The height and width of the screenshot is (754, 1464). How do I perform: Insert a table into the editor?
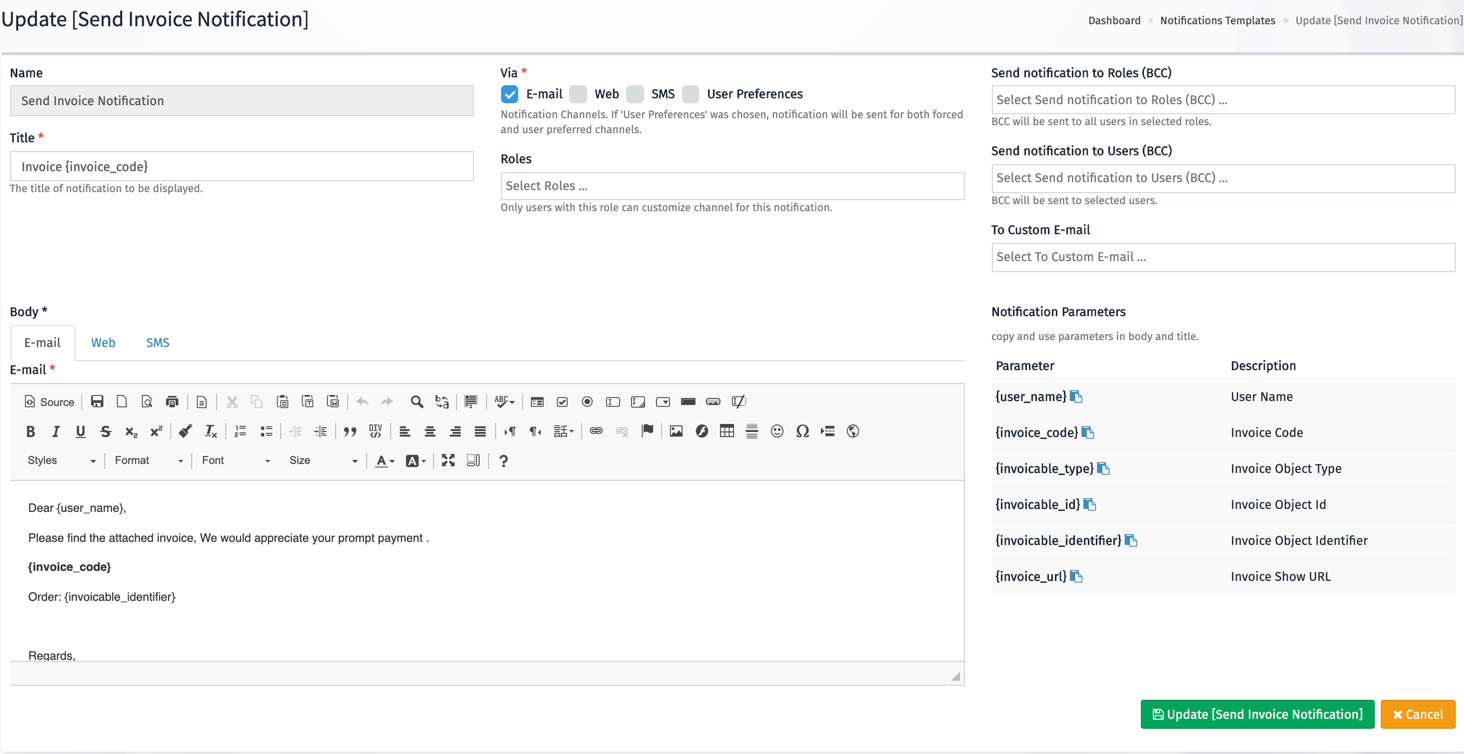[727, 432]
